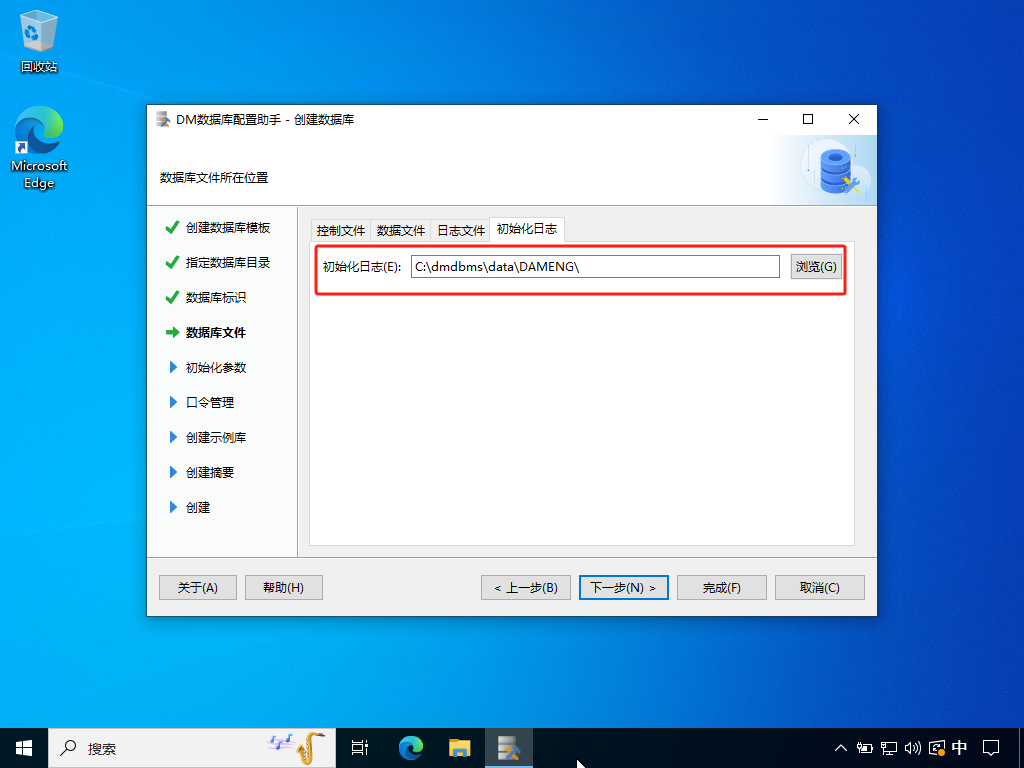Proceed with 下一步(N) button

point(624,588)
